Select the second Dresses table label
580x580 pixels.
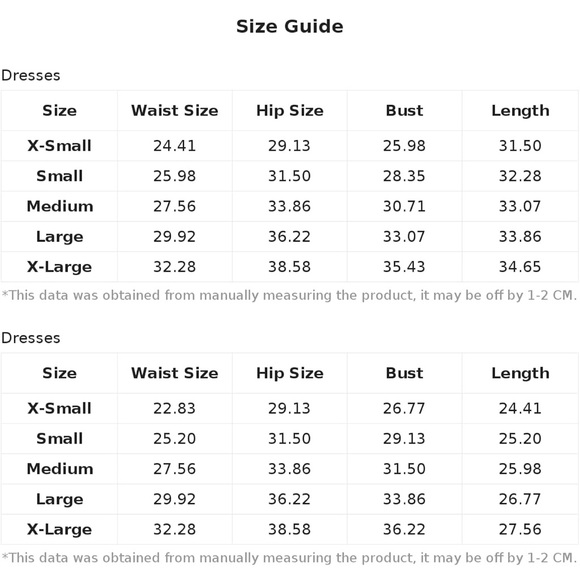(x=31, y=338)
